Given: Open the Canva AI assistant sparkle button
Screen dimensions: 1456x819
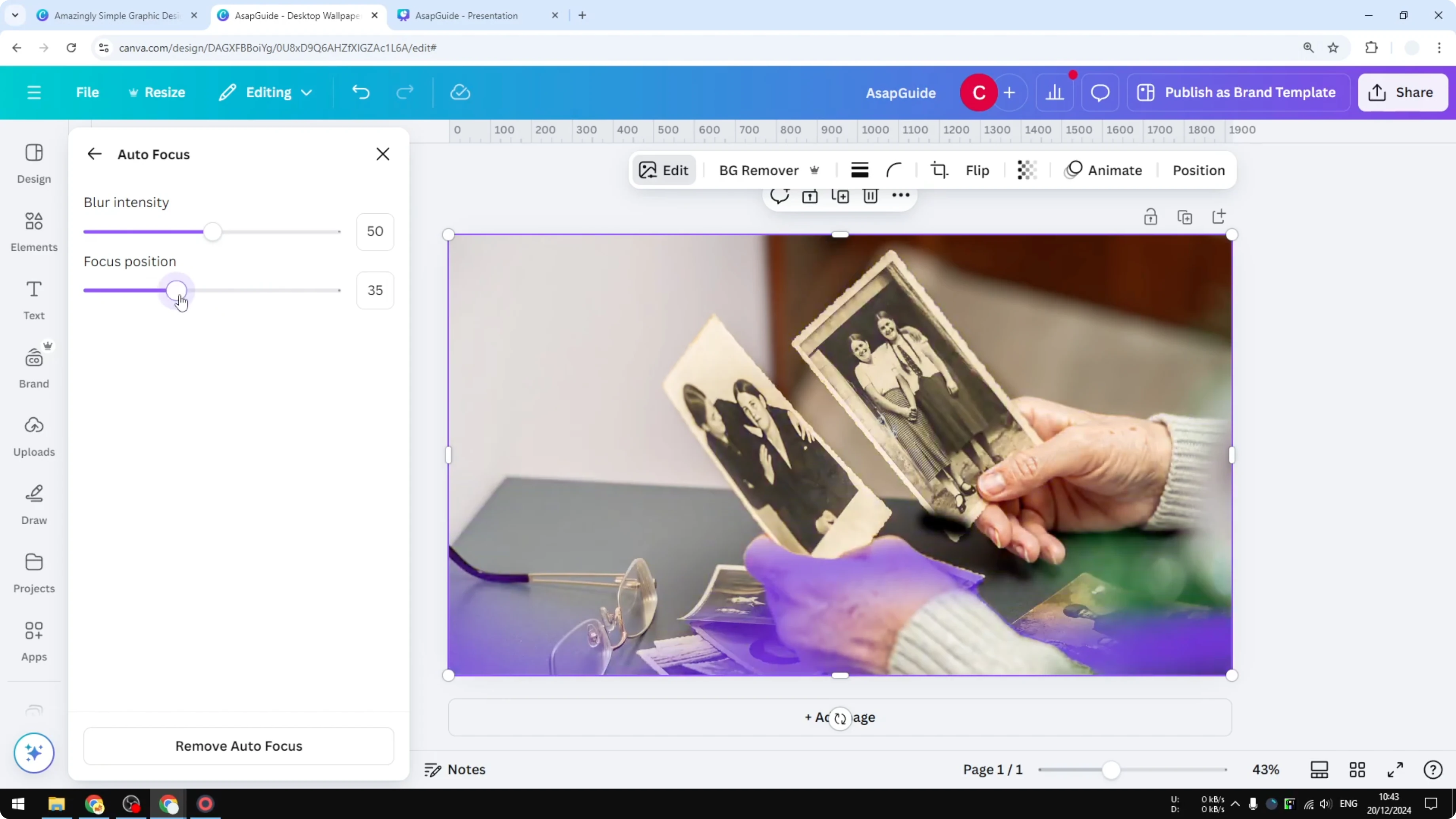Looking at the screenshot, I should point(34,753).
